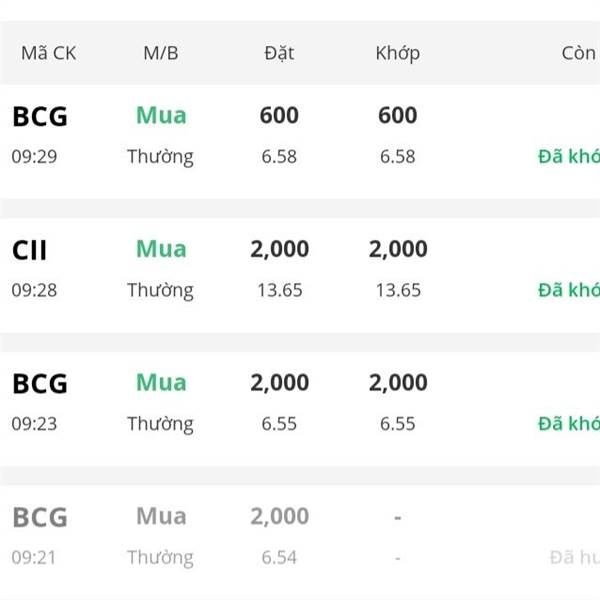Select the cancelled BCG order at 09:21
The image size is (600, 600).
click(300, 542)
